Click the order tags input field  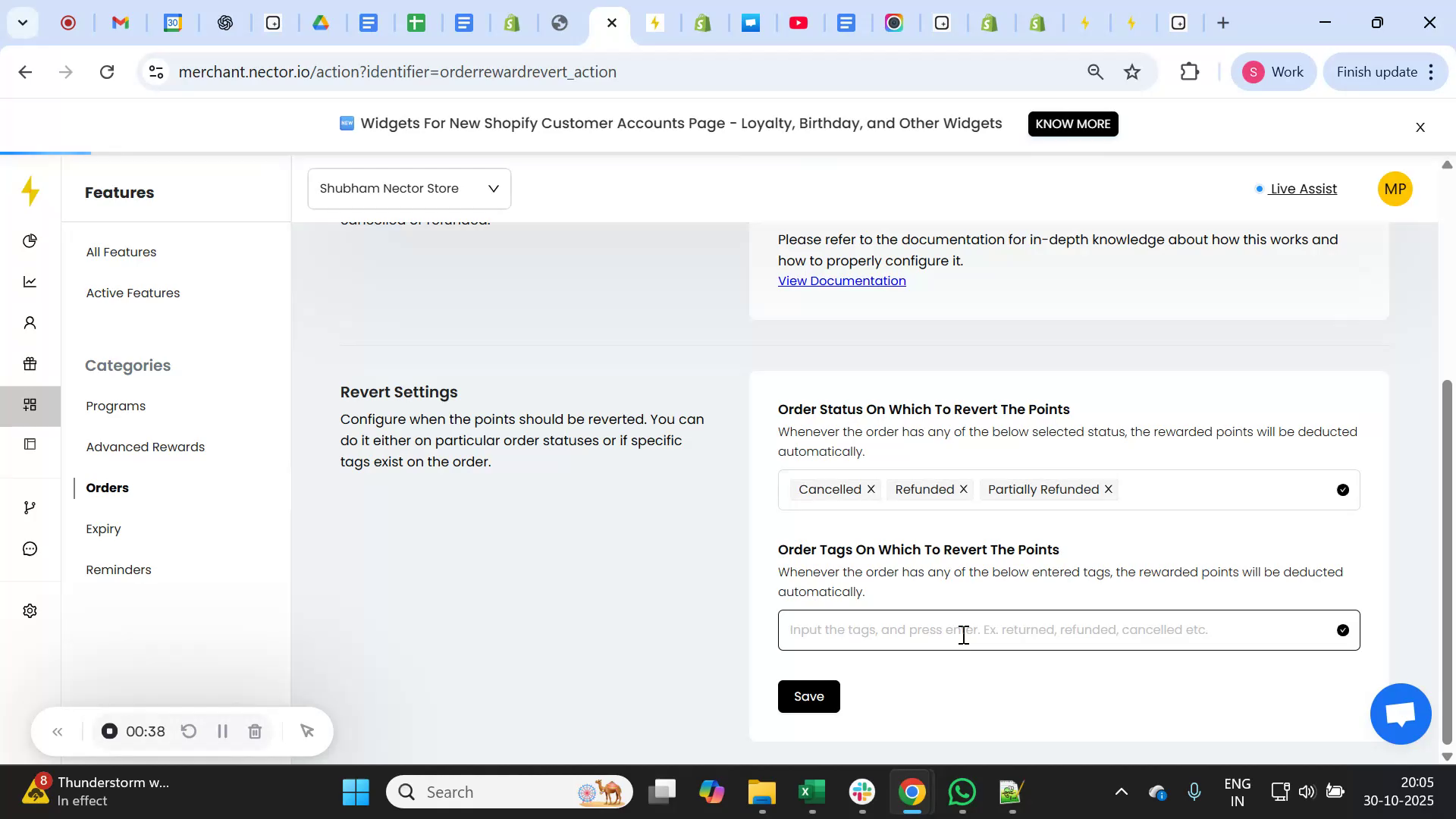pyautogui.click(x=986, y=629)
